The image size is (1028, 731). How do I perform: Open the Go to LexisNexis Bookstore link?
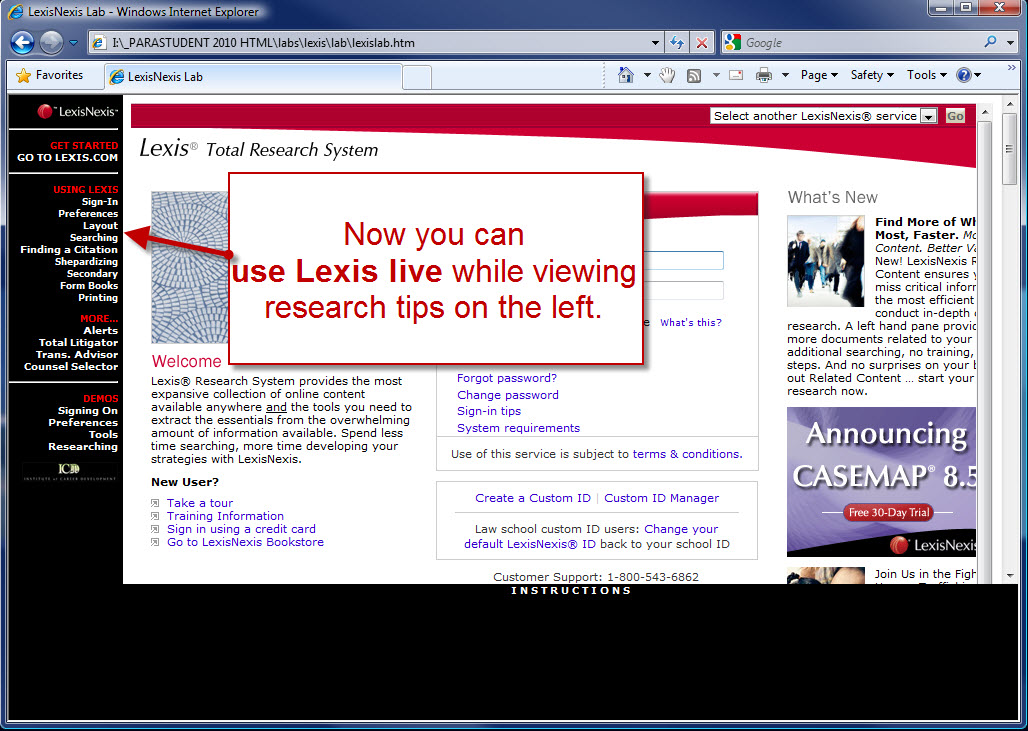245,541
